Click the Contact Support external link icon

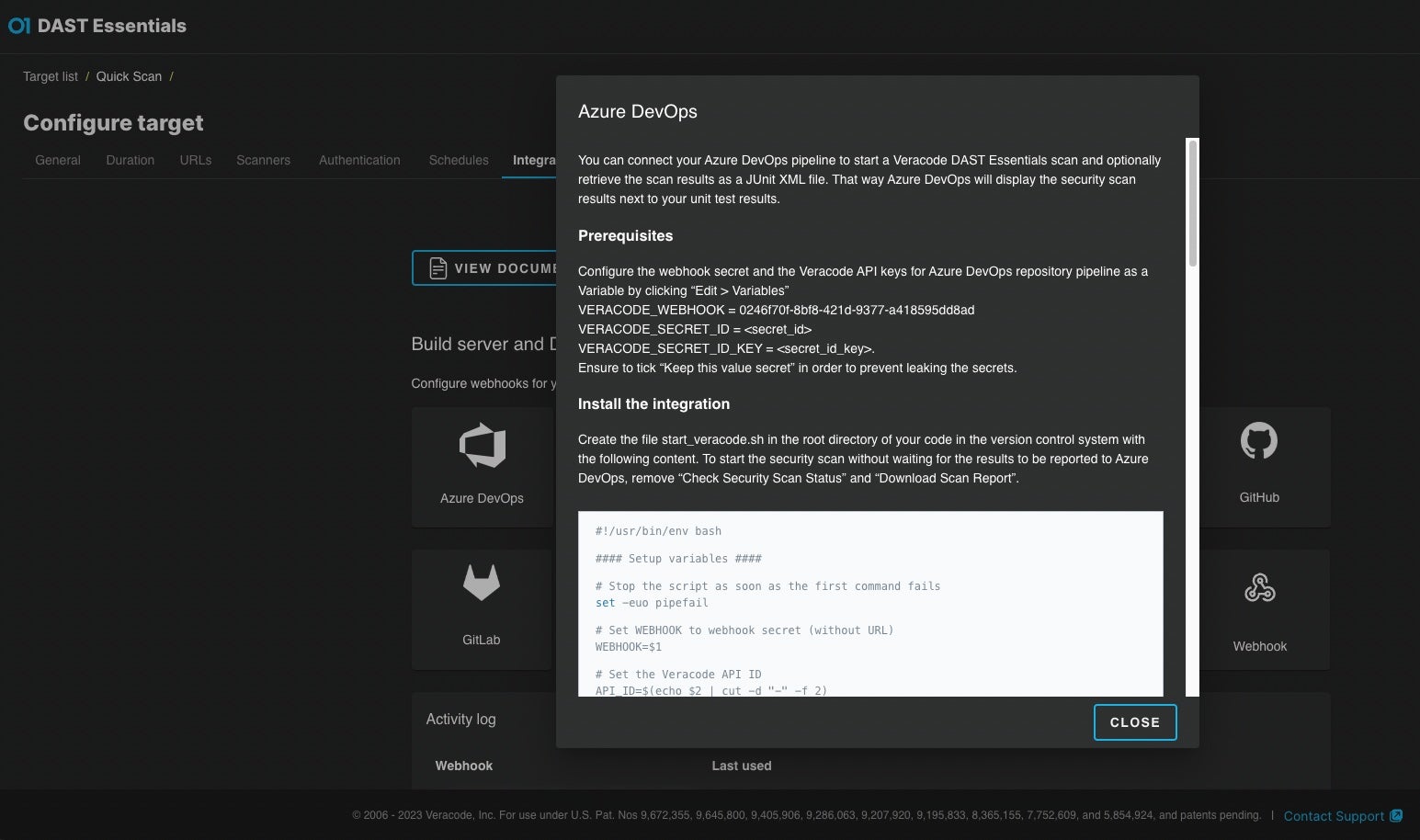click(1396, 815)
